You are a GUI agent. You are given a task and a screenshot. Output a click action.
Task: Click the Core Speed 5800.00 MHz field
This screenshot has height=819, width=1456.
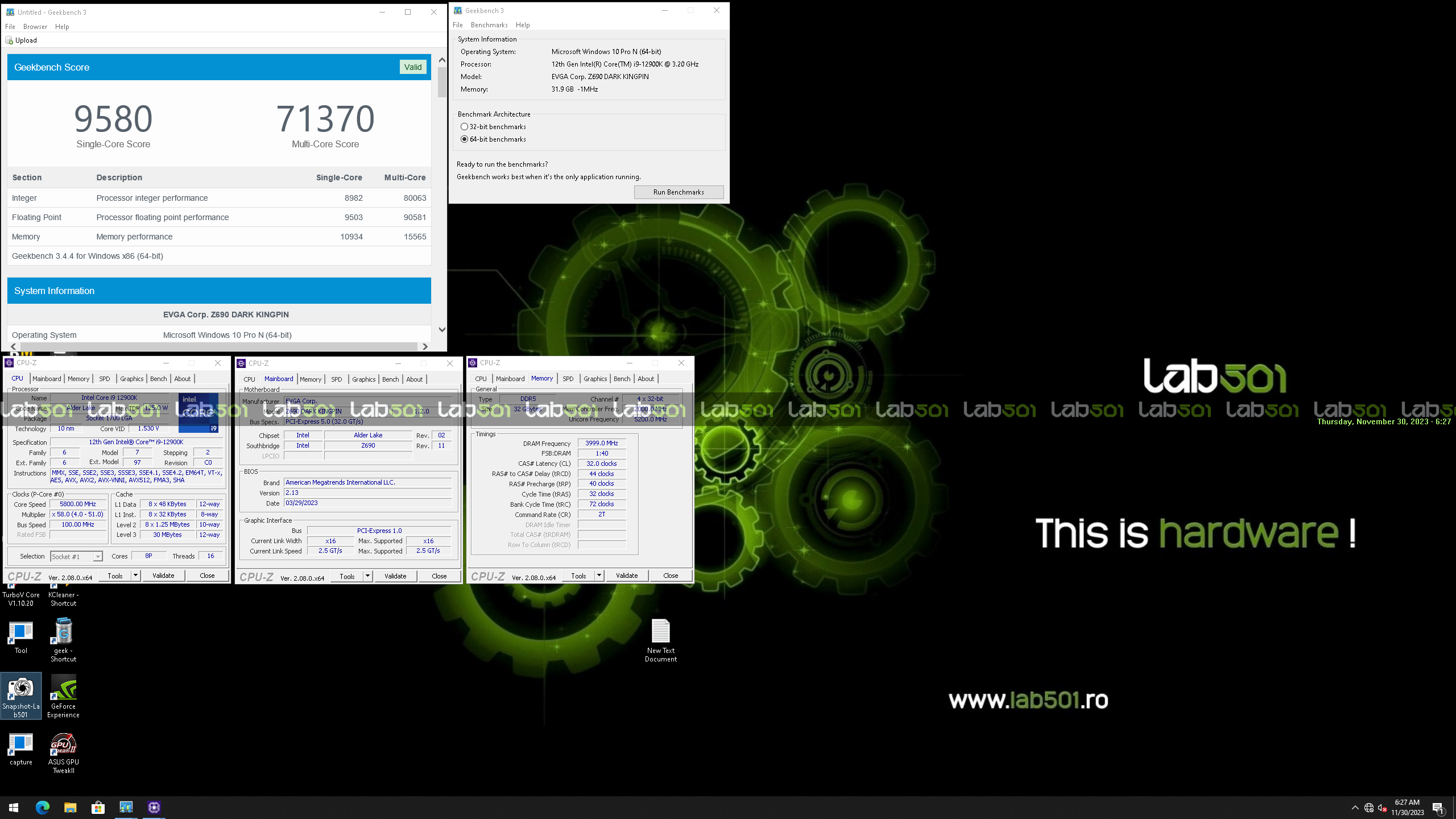[78, 504]
